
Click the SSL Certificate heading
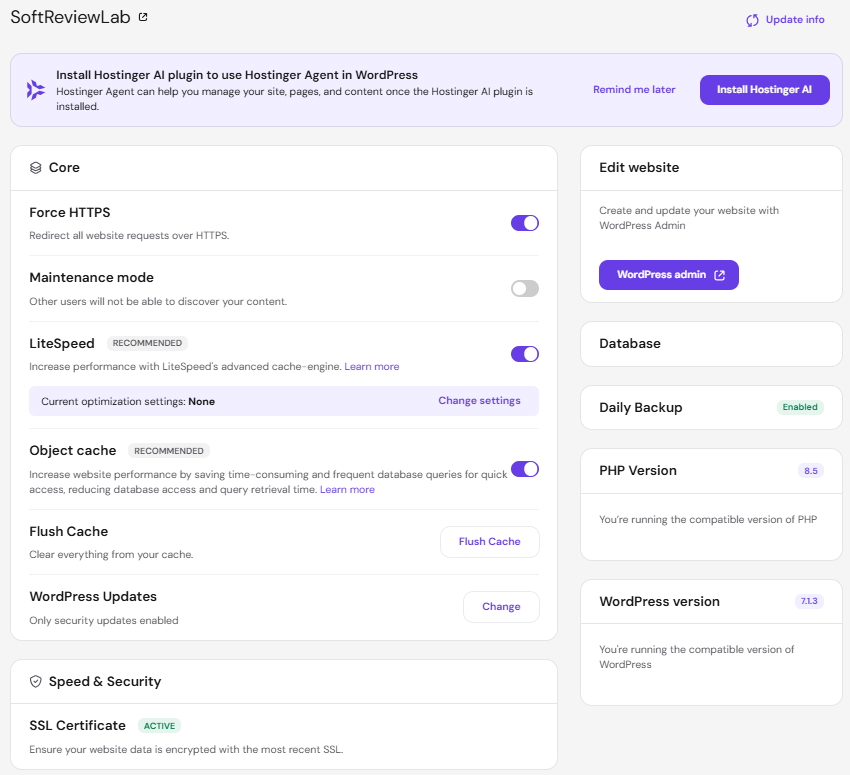click(x=78, y=726)
